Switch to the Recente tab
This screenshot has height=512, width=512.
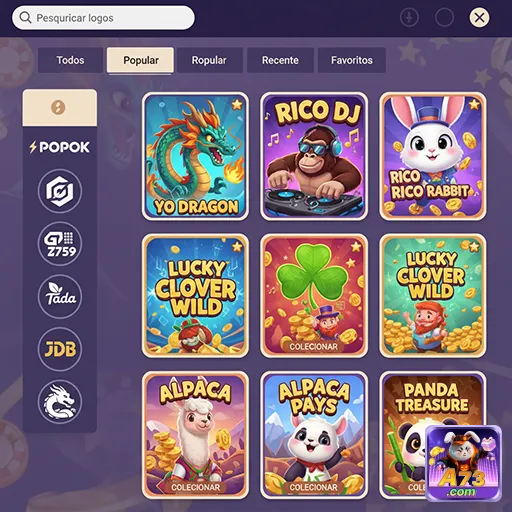pyautogui.click(x=280, y=60)
